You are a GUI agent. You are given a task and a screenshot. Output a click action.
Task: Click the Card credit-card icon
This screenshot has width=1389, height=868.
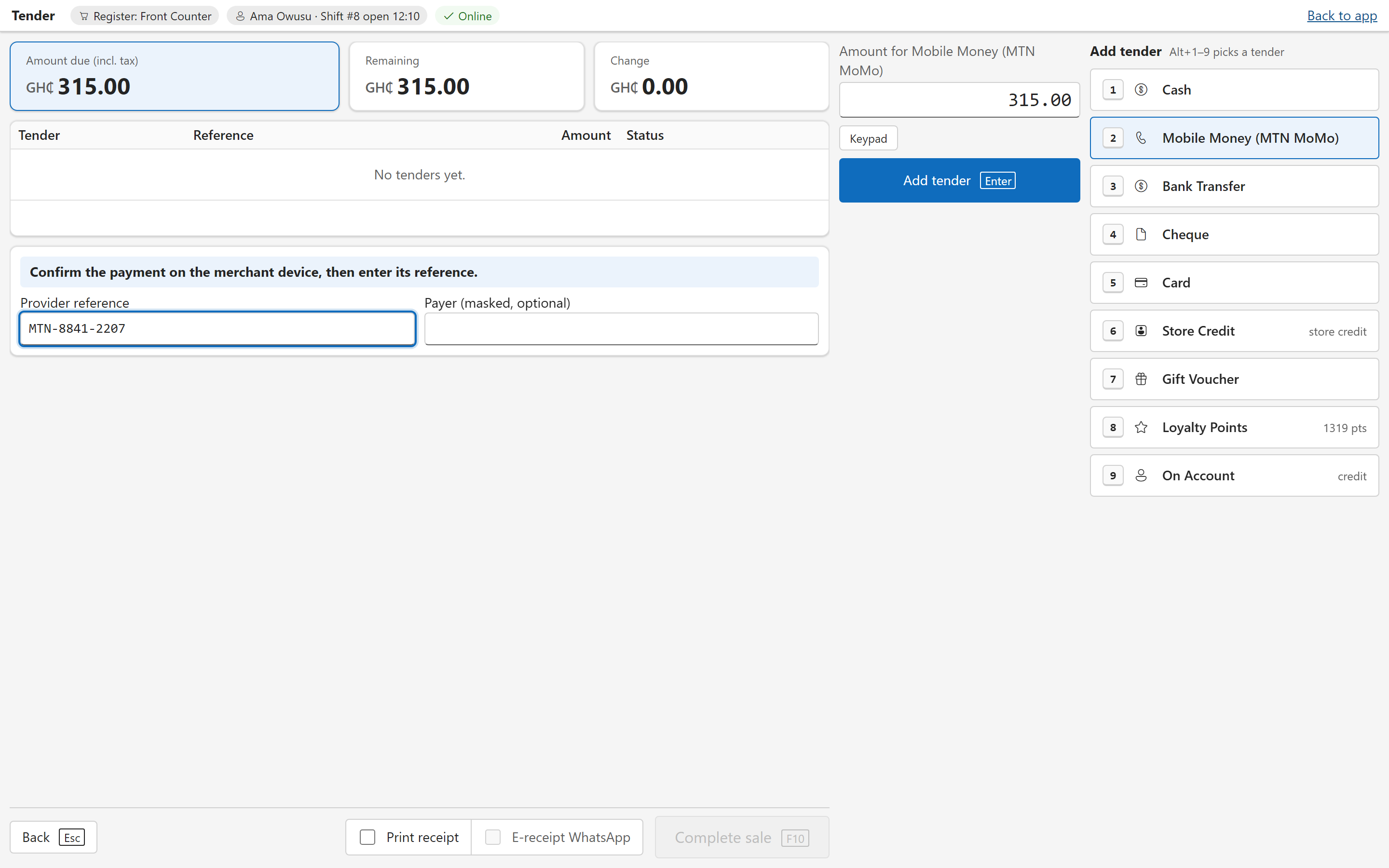click(x=1141, y=283)
